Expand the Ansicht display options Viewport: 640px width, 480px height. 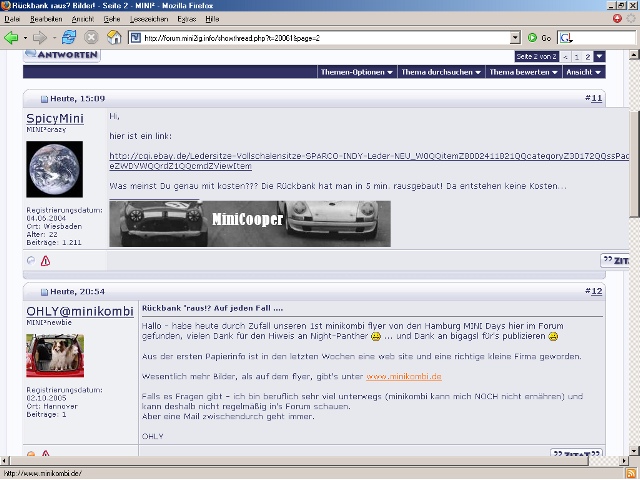click(x=583, y=72)
